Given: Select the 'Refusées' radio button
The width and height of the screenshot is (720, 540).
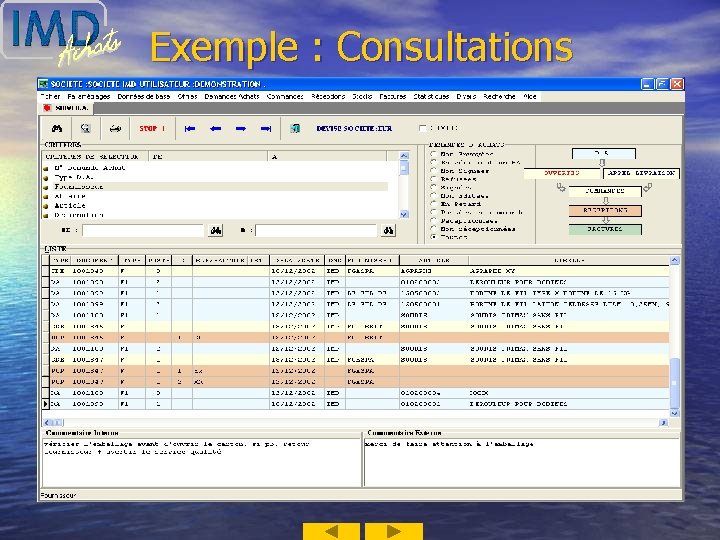Looking at the screenshot, I should coord(433,179).
